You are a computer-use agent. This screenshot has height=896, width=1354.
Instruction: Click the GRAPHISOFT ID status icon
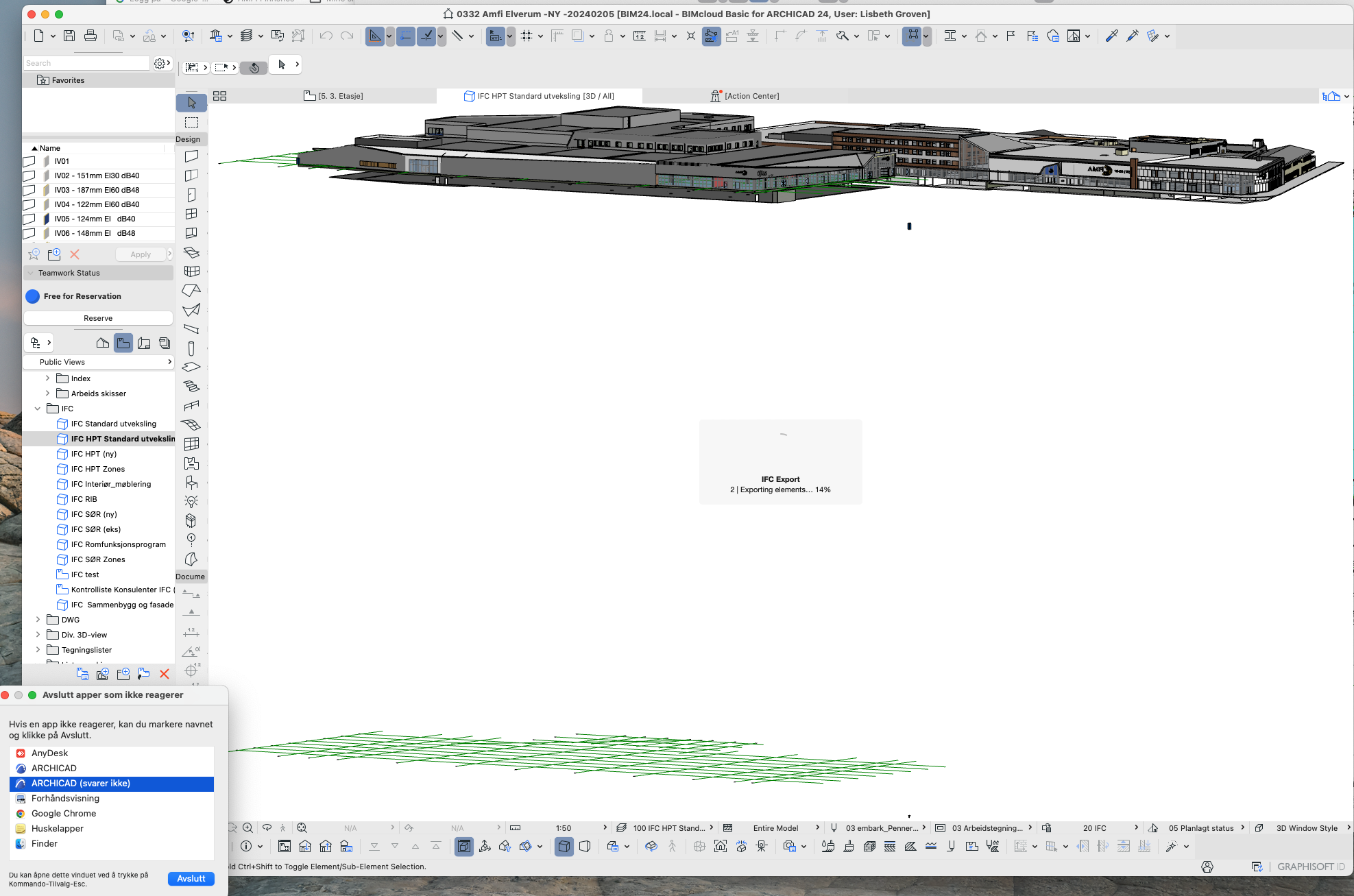(x=1310, y=867)
